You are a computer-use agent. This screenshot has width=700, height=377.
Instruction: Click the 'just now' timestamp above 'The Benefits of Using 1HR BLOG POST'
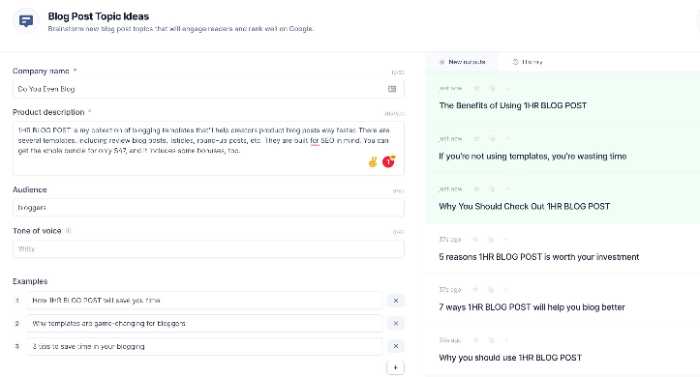[450, 88]
